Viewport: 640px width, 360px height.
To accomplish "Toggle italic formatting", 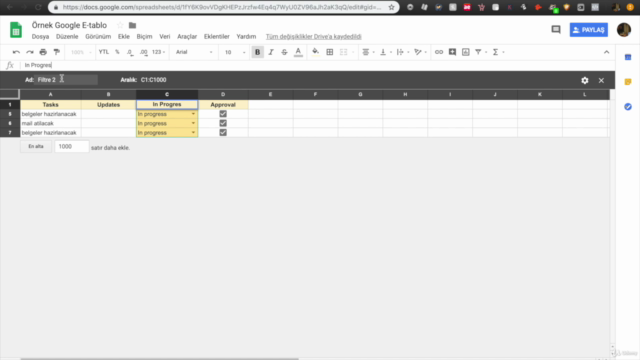I will click(x=271, y=52).
